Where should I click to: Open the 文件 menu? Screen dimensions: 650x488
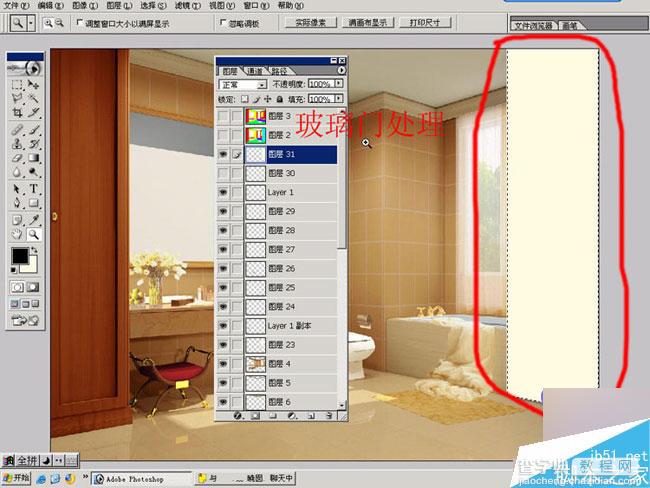tap(17, 6)
